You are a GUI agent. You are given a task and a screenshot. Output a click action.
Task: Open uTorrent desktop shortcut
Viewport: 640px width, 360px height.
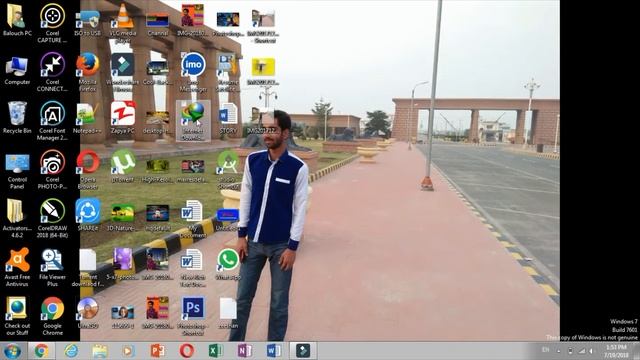pyautogui.click(x=123, y=166)
